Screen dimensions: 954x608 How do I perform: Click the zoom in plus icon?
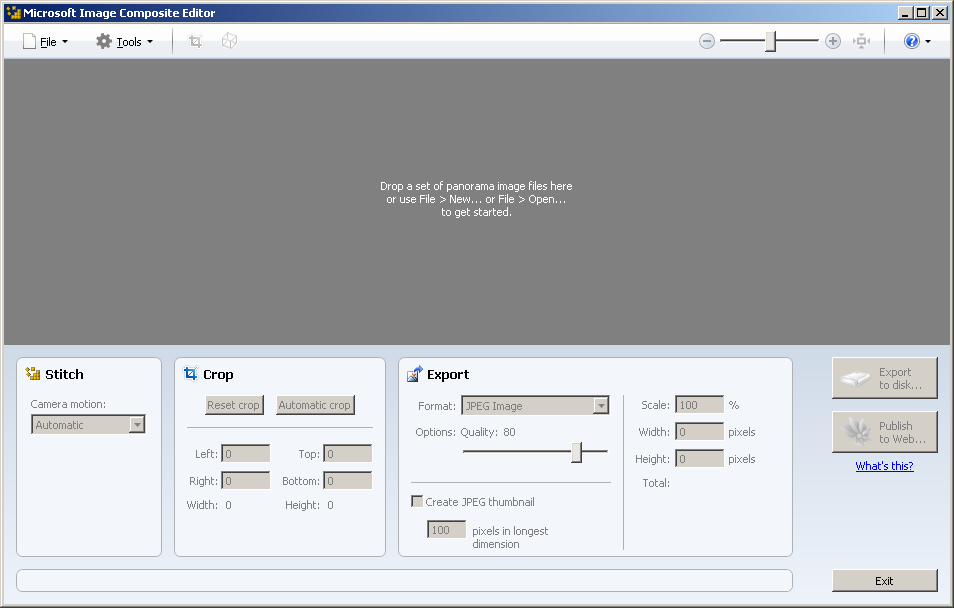click(833, 41)
